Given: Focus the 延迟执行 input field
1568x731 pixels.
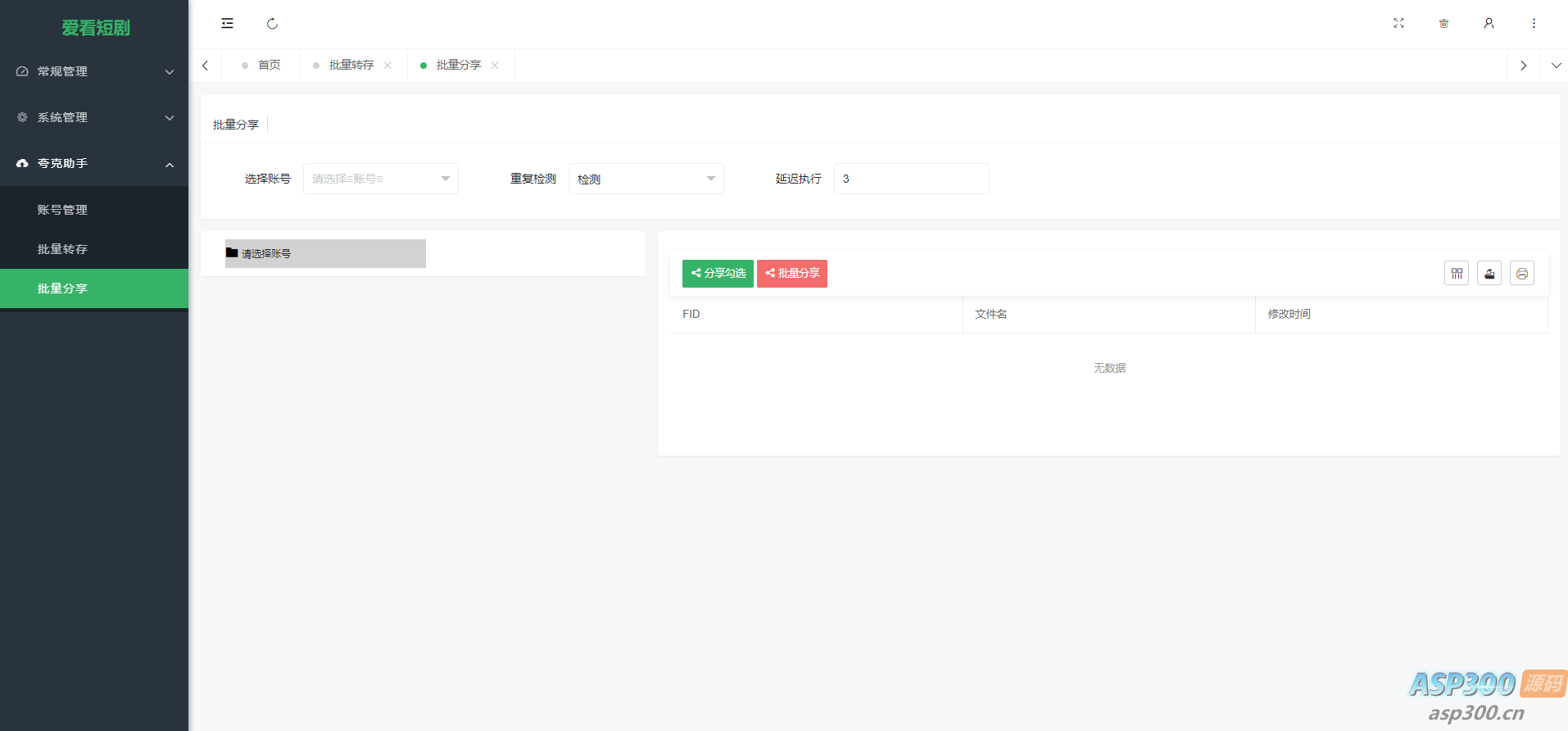Looking at the screenshot, I should point(911,179).
